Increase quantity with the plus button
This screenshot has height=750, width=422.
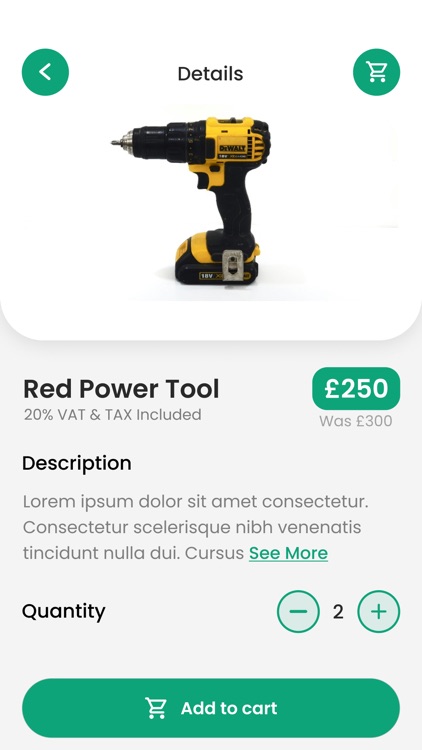point(378,611)
